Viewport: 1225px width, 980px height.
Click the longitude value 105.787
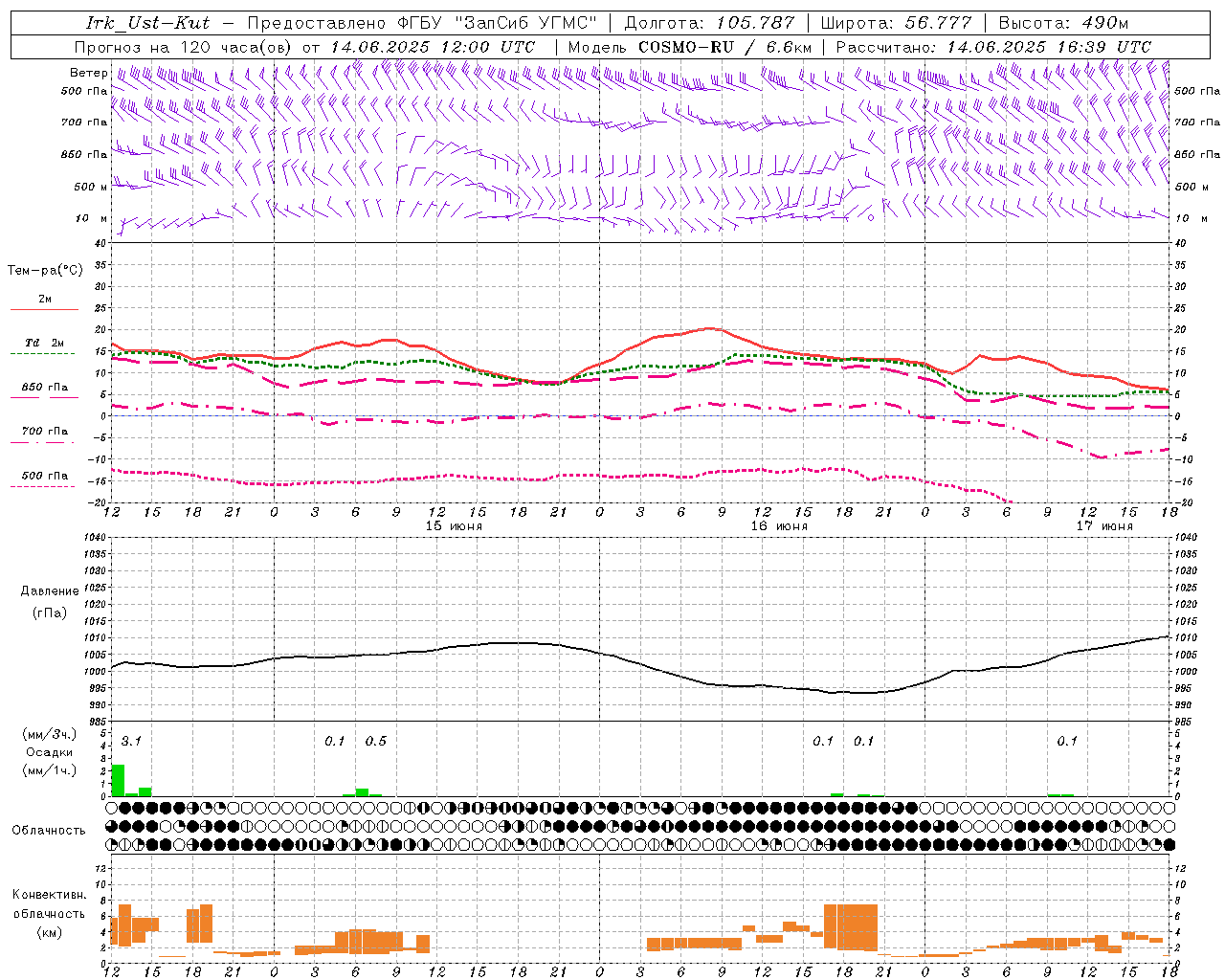pos(755,23)
